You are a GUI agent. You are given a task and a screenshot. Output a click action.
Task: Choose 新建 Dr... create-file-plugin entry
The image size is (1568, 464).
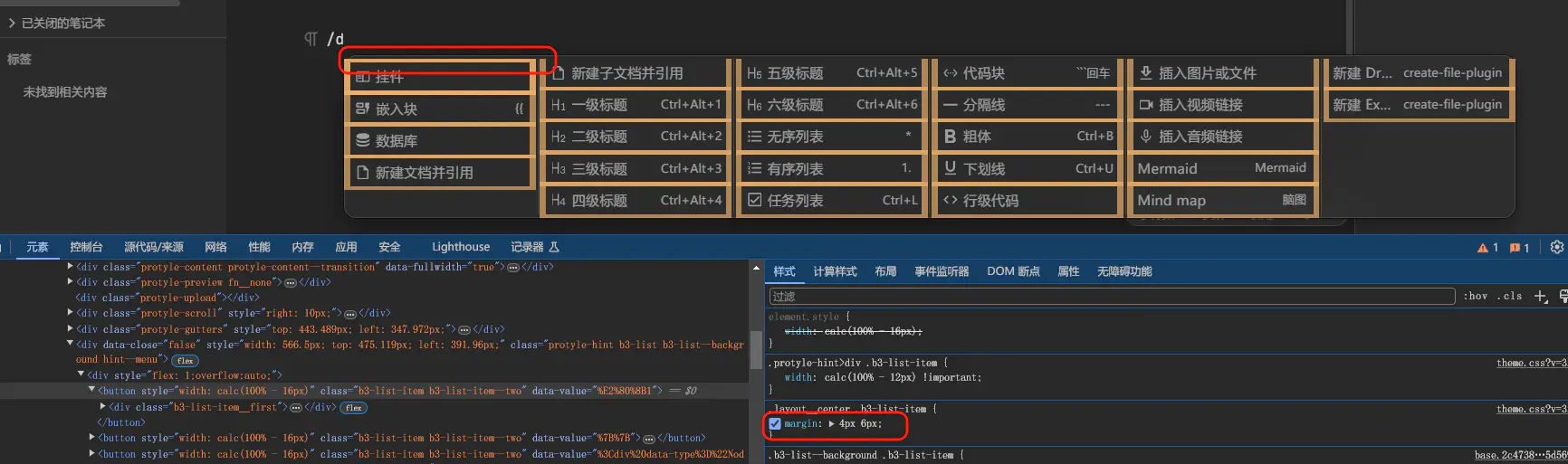click(1418, 73)
